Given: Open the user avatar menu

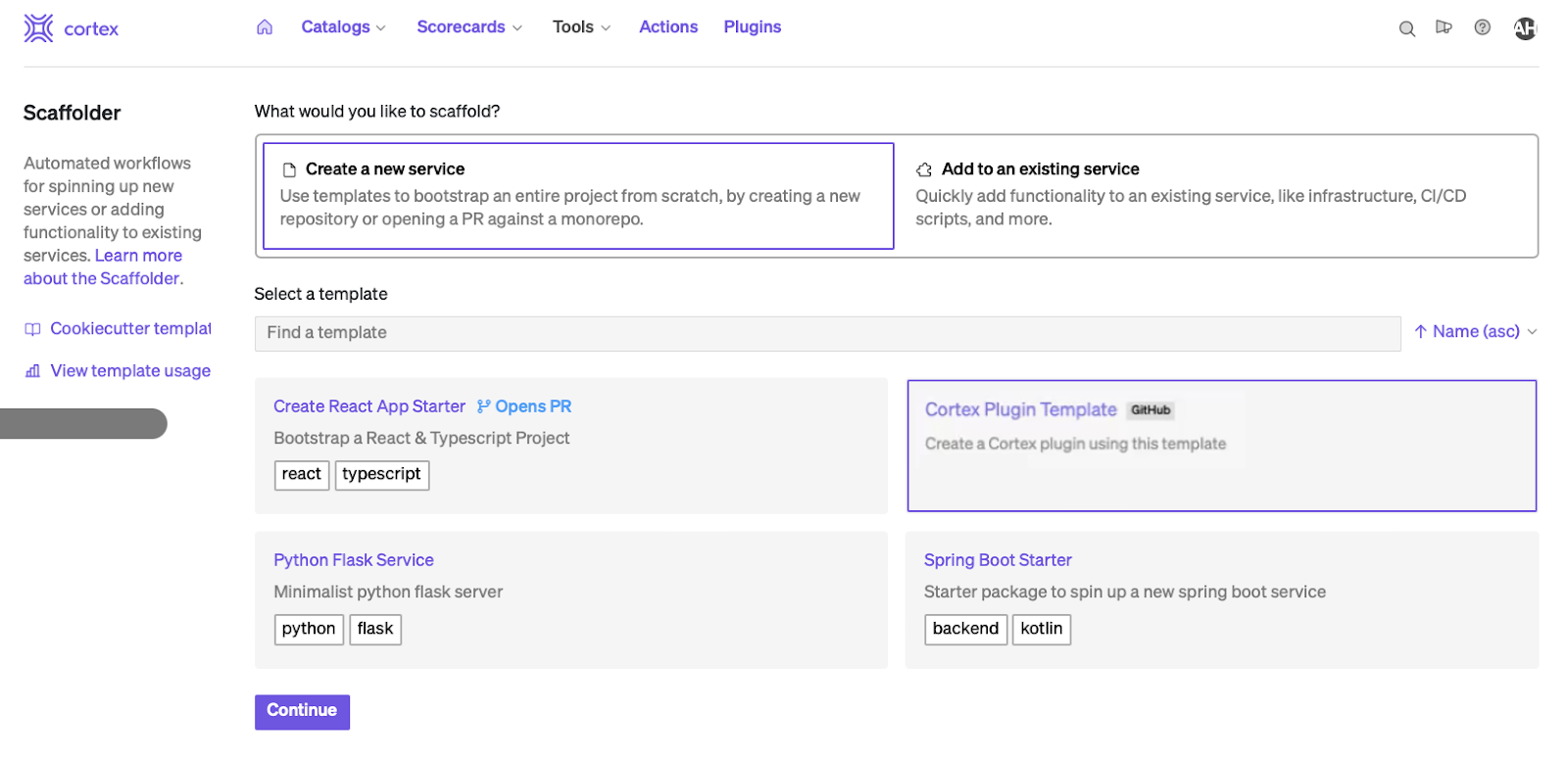Looking at the screenshot, I should tap(1525, 28).
